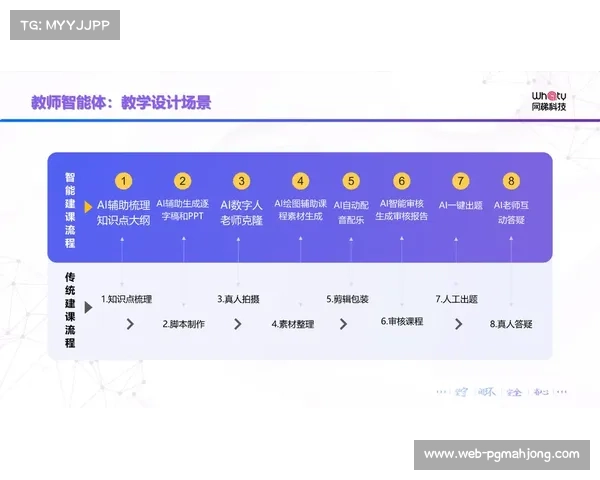Click the step 6.审核课程

(x=402, y=322)
